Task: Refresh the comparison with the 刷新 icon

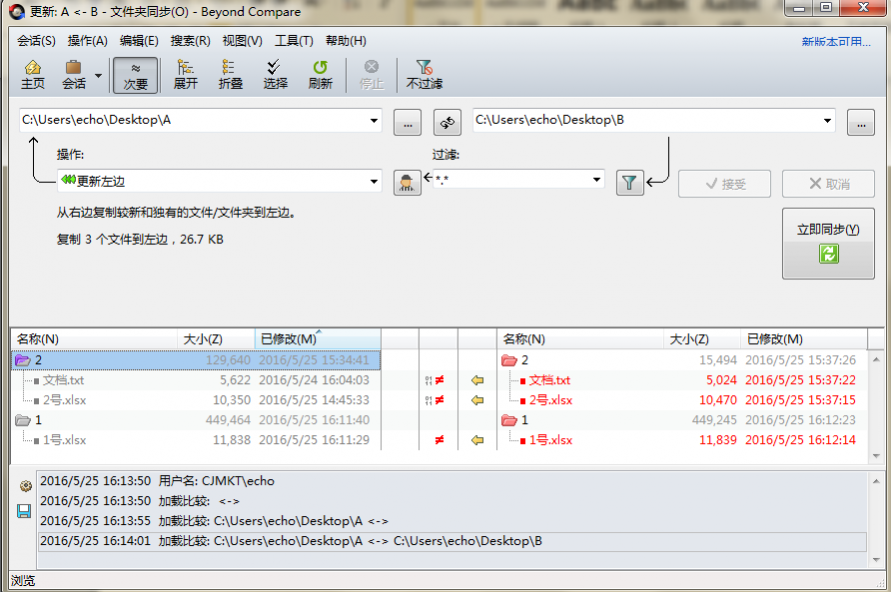Action: pos(319,73)
